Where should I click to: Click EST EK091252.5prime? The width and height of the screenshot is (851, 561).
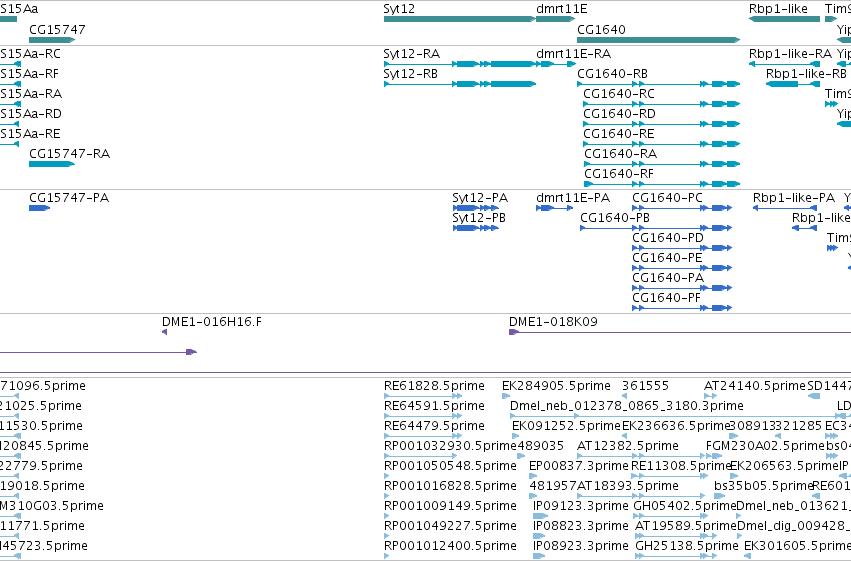567,426
